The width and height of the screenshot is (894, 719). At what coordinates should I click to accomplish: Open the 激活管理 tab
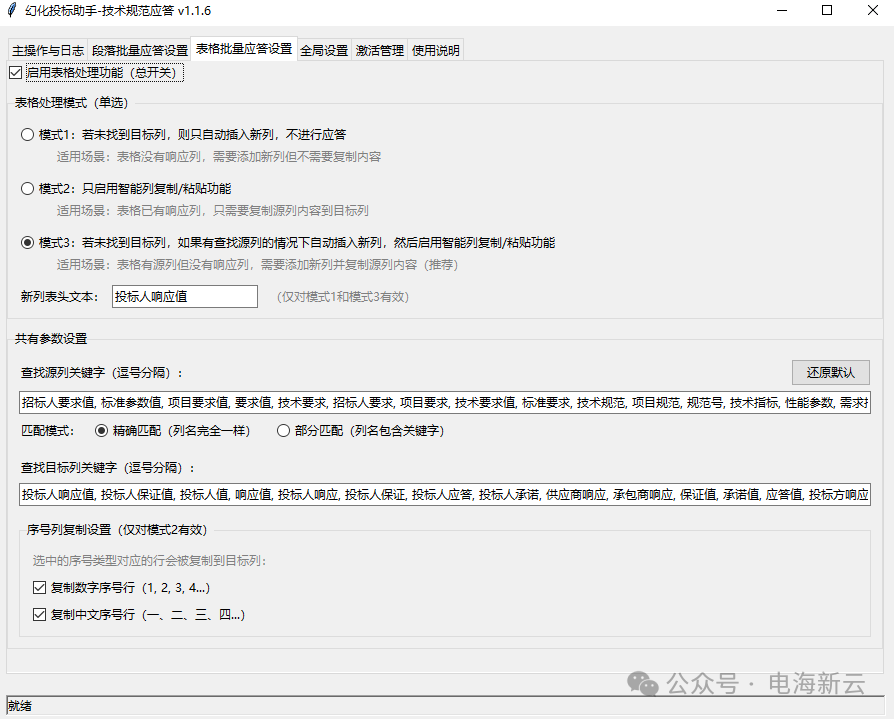click(x=379, y=49)
